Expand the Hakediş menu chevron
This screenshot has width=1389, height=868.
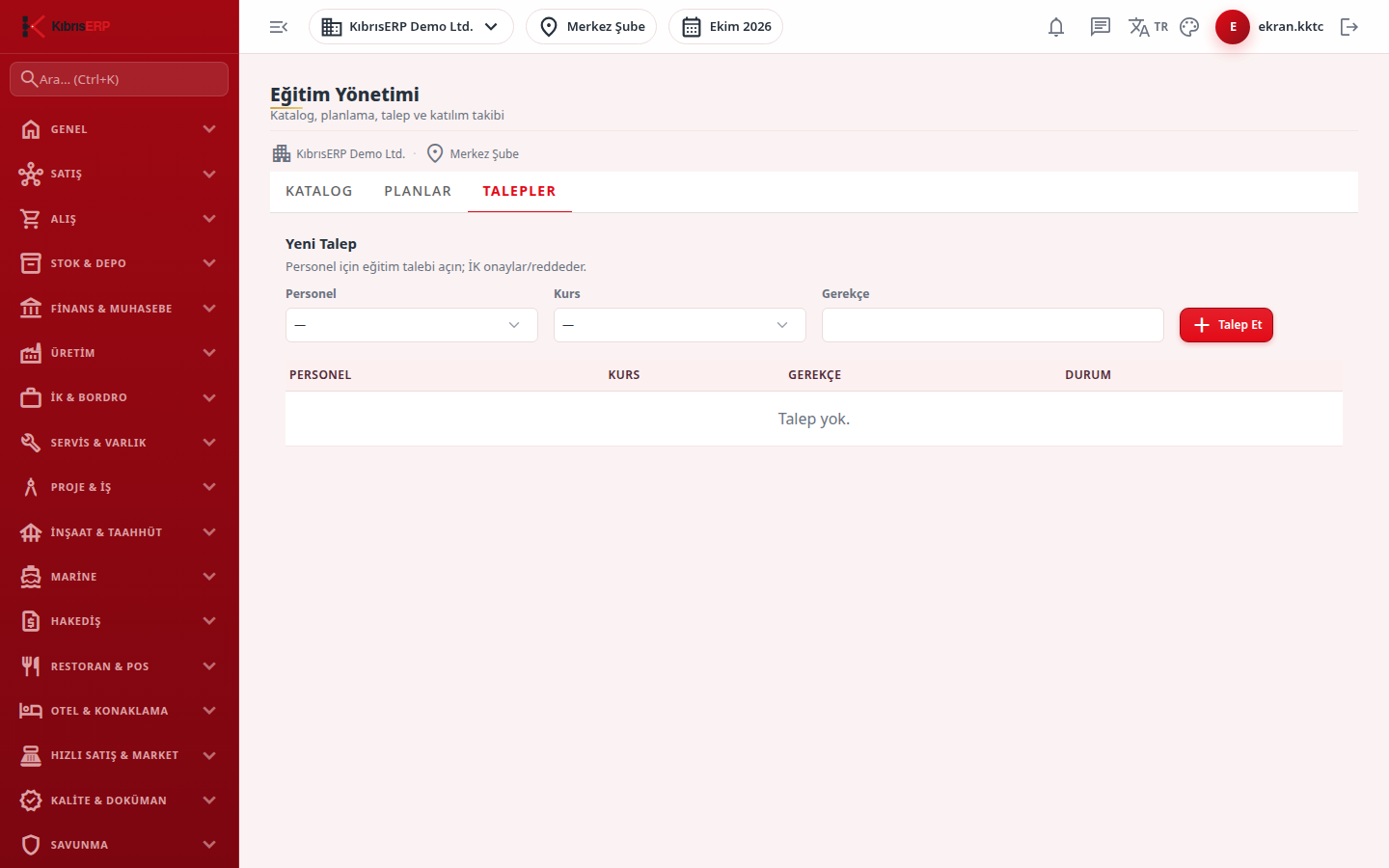coord(209,621)
